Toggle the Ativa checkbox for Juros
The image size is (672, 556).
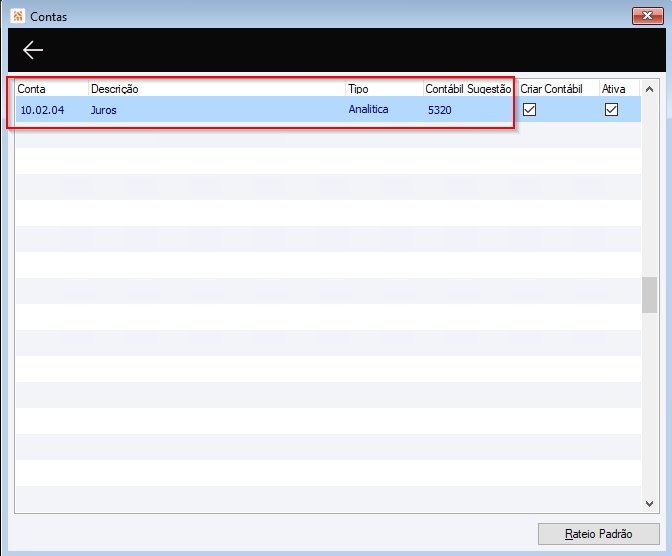[x=611, y=110]
